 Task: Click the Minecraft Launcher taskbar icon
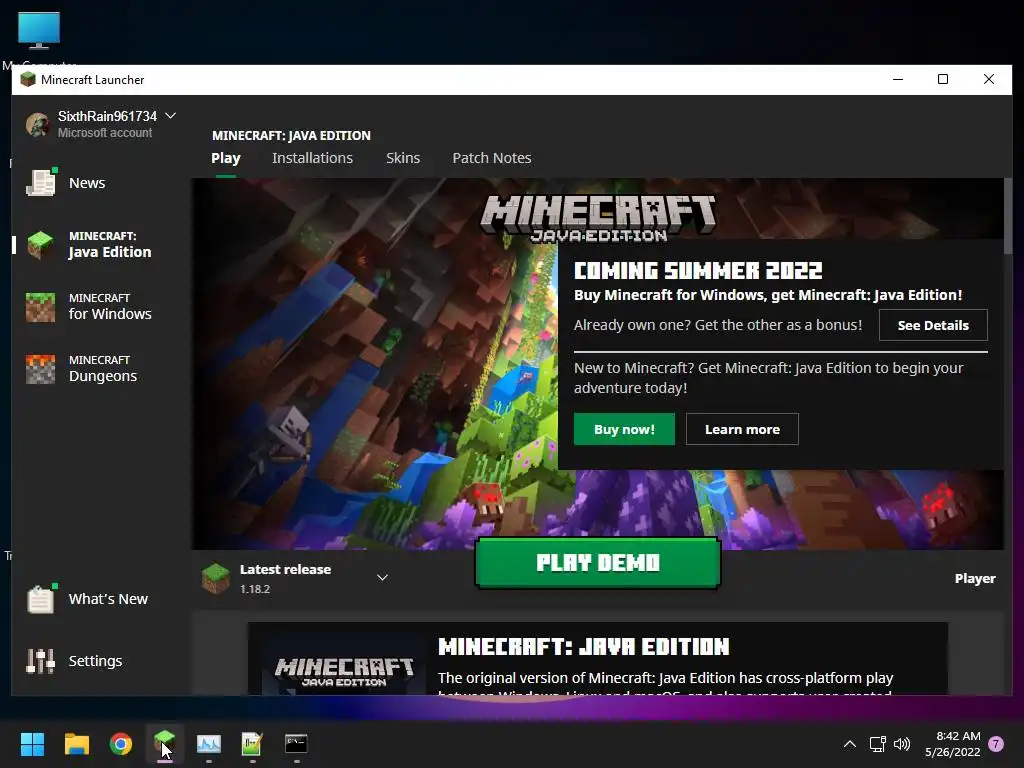165,743
